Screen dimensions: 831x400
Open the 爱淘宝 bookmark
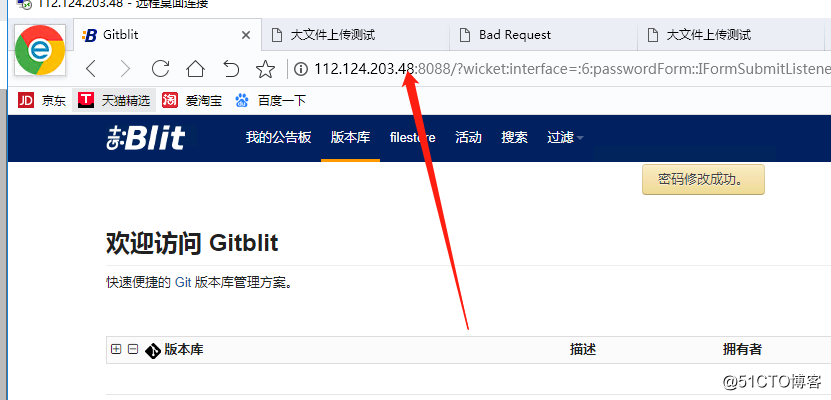tap(192, 100)
